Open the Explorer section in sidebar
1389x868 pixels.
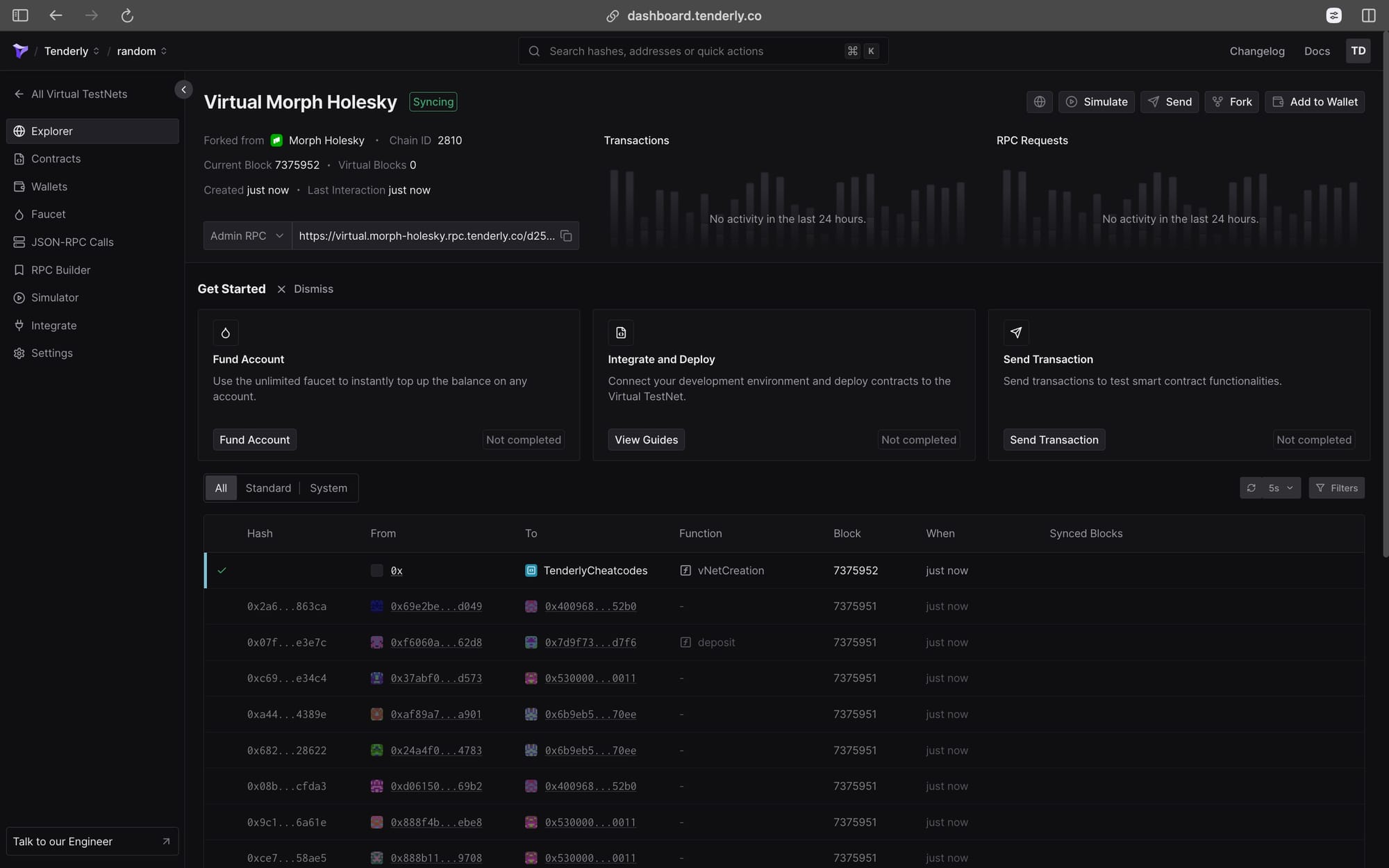(51, 131)
